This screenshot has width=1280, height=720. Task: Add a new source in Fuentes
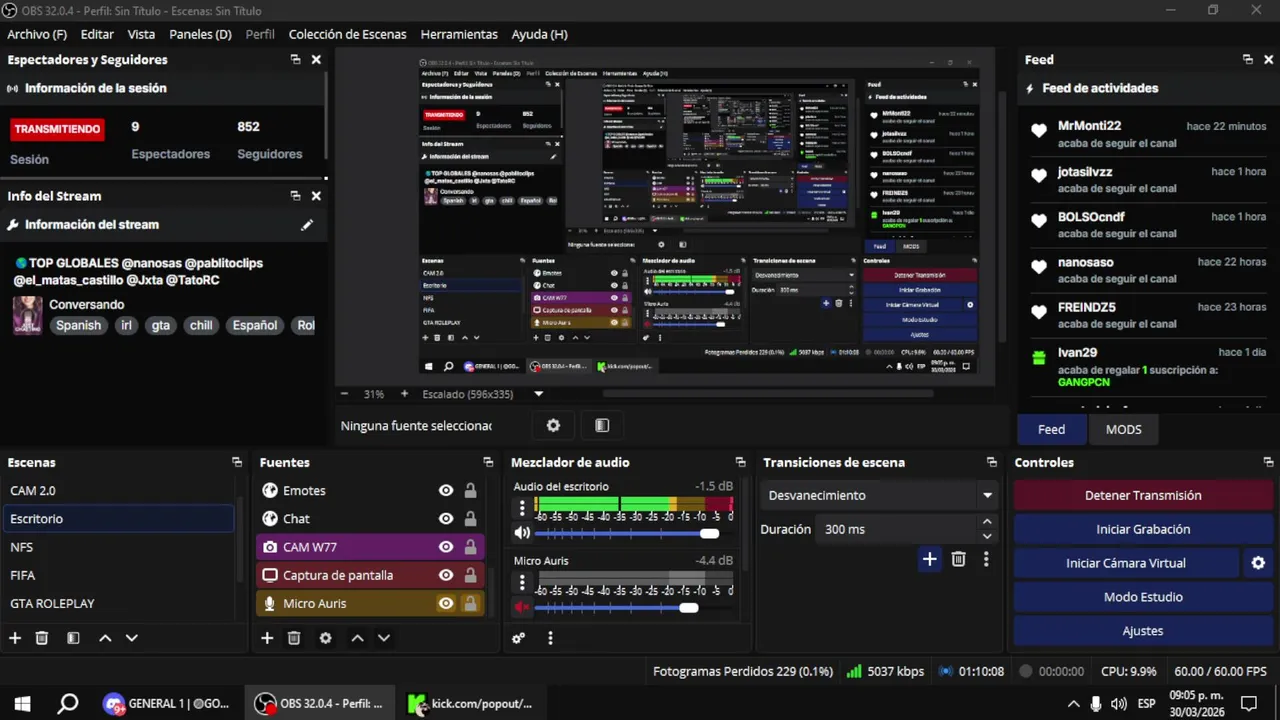pos(267,638)
